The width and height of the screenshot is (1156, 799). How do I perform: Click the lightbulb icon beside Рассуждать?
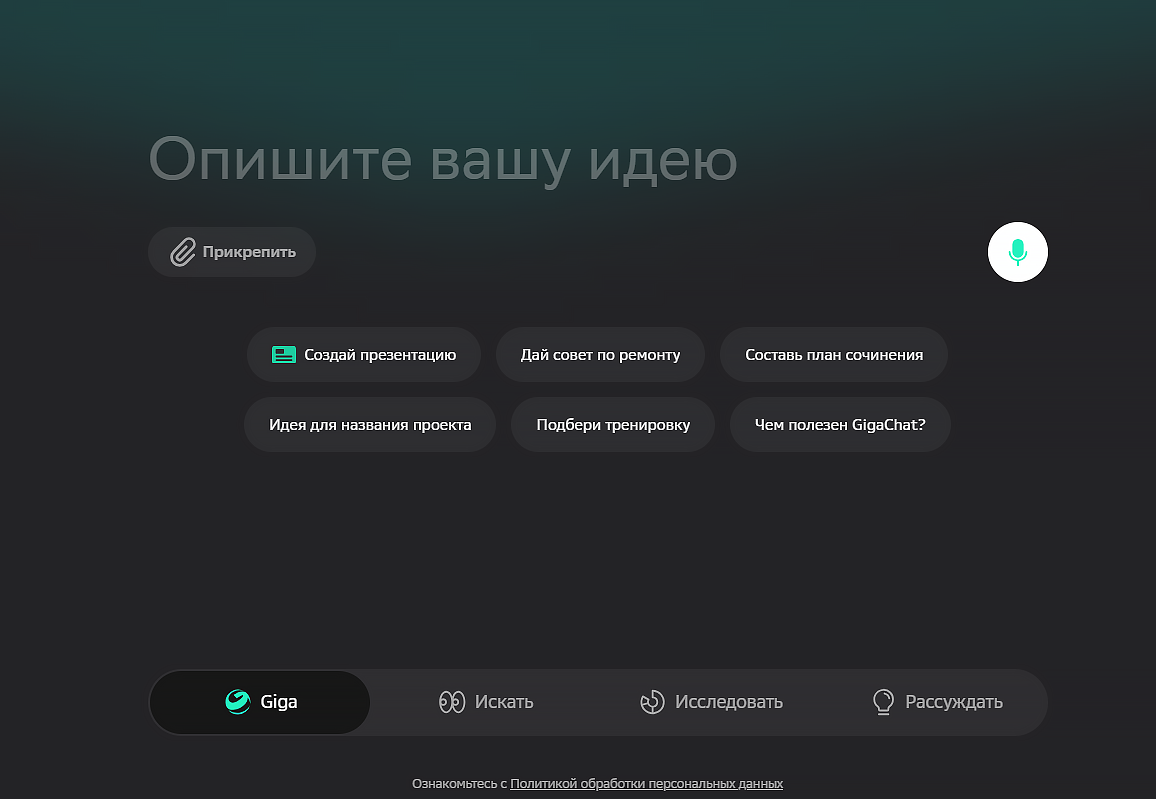[883, 702]
